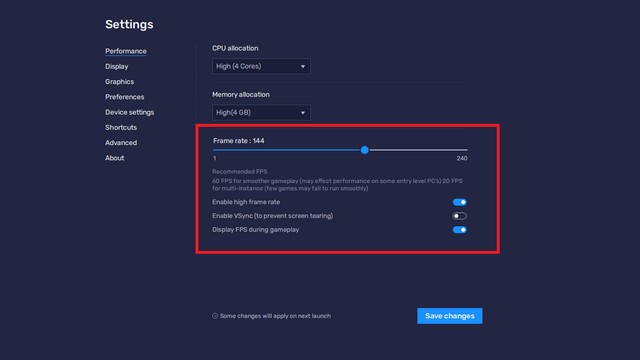Screen dimensions: 640x360
Task: Go to Preferences in the sidebar
Action: coord(124,97)
